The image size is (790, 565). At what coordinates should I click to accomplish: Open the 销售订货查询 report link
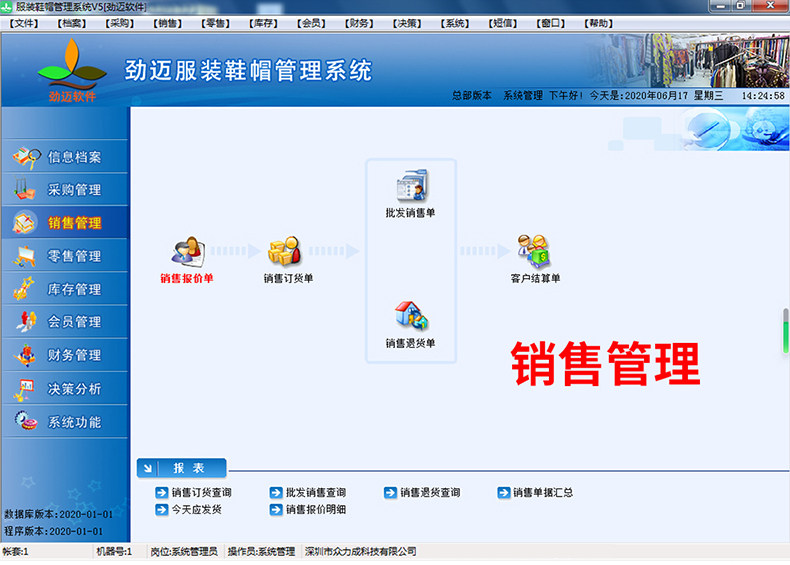pos(202,492)
